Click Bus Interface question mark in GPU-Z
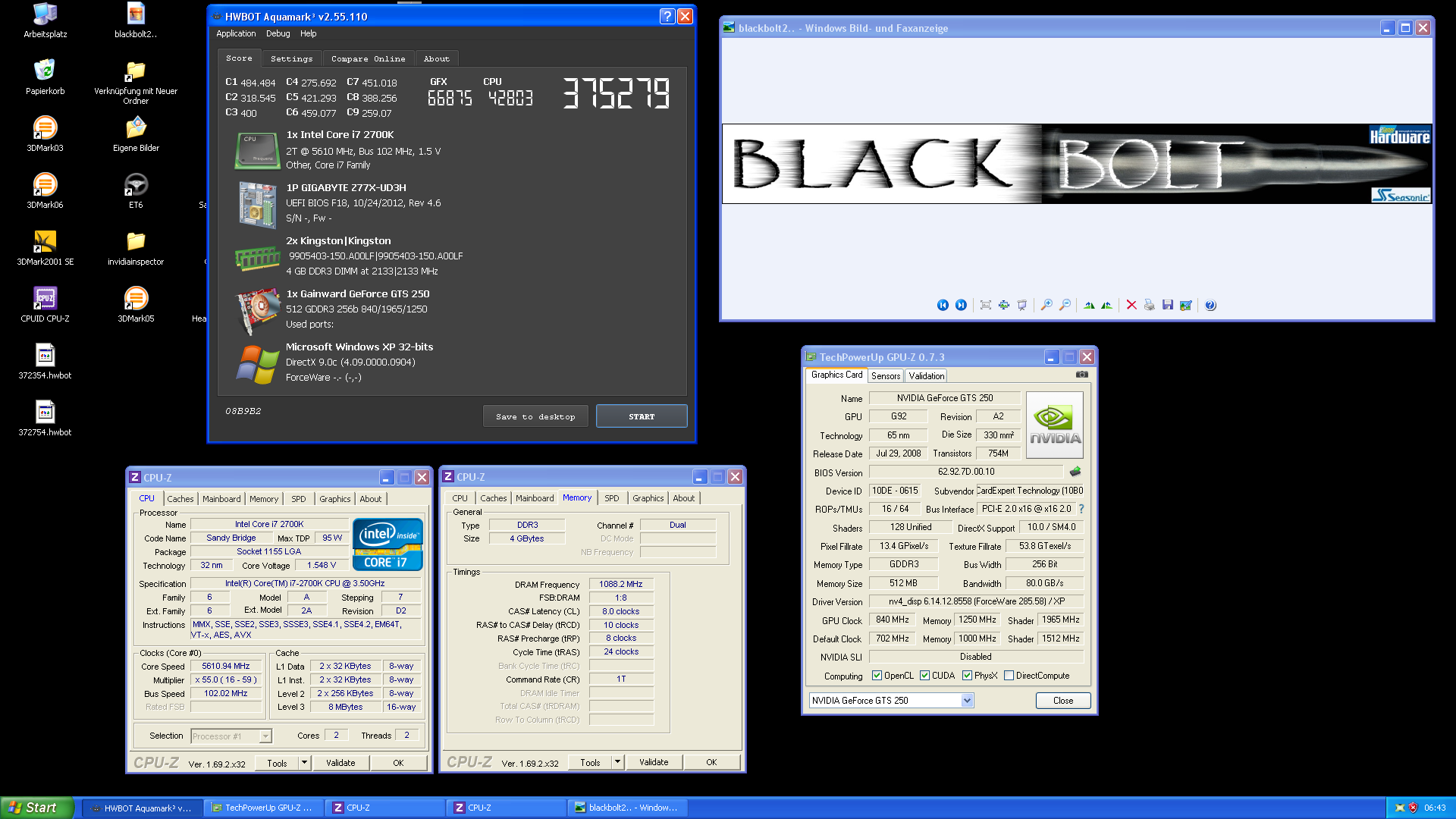Screen dimensions: 1456x819 [x=1081, y=509]
